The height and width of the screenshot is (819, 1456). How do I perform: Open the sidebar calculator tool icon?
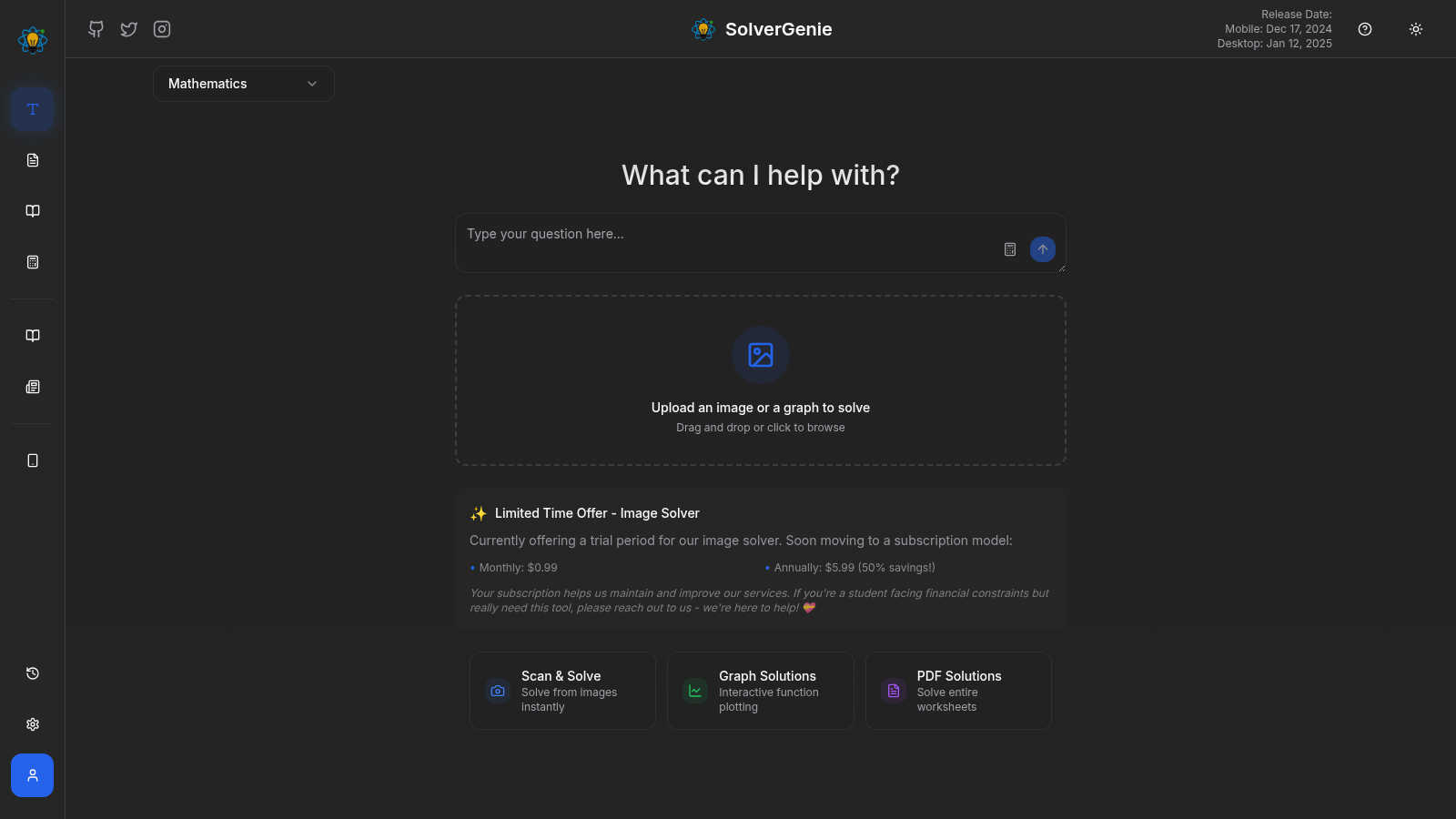click(33, 262)
